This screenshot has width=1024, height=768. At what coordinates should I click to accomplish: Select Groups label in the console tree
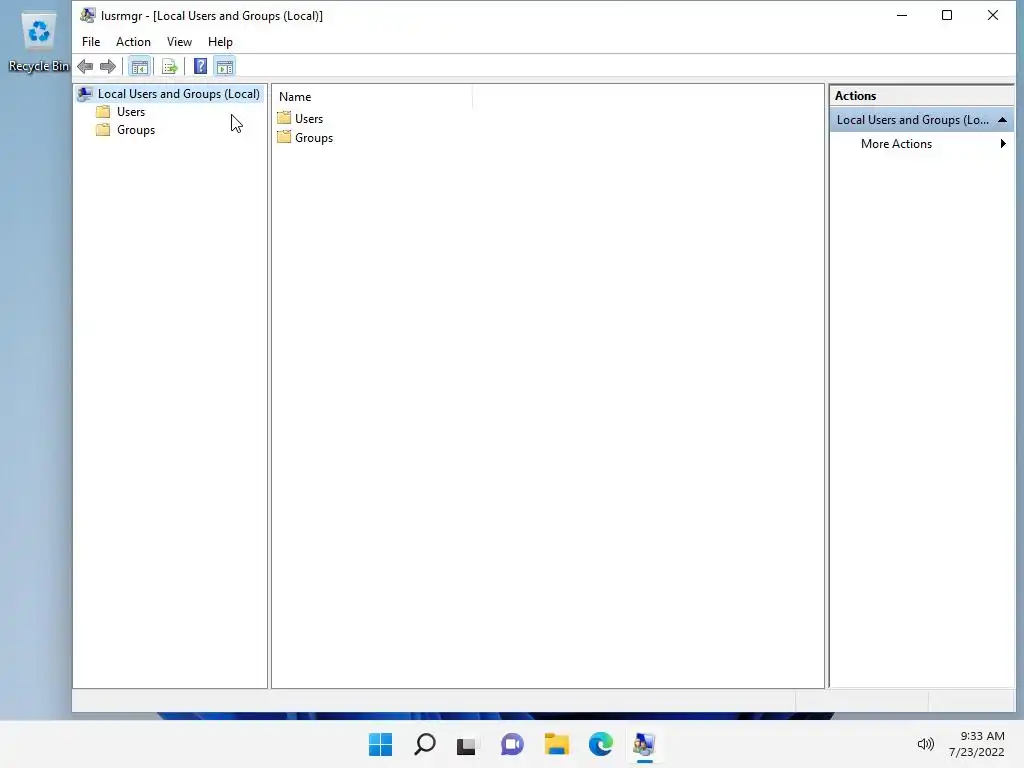tap(136, 129)
